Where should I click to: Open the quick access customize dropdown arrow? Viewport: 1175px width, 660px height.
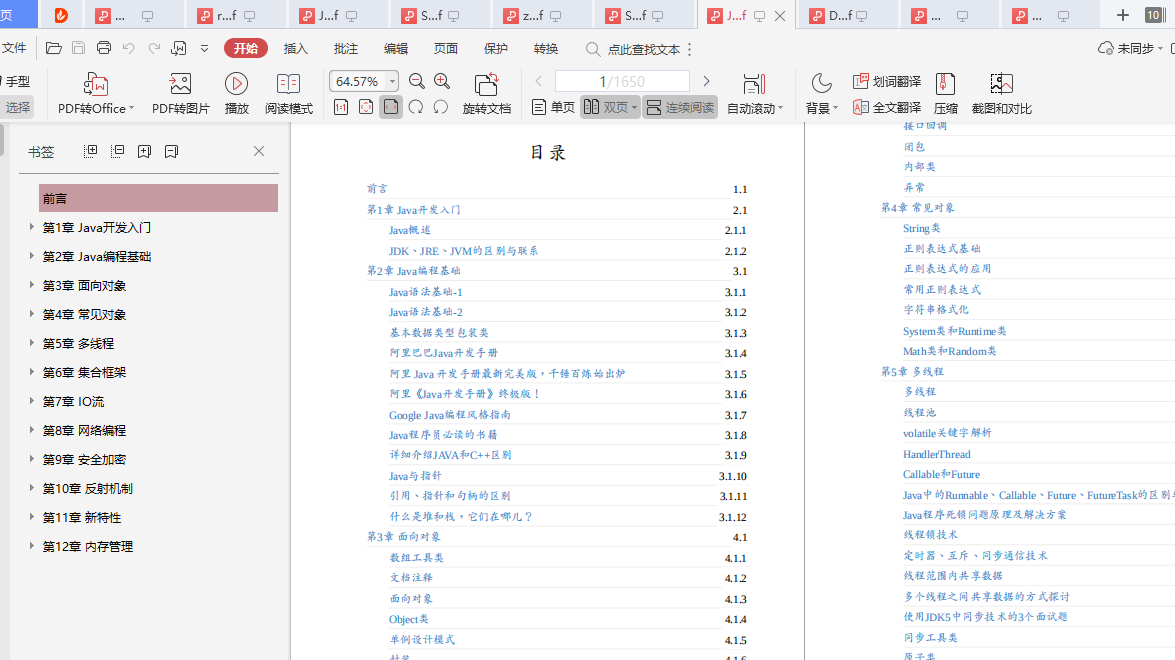[204, 49]
